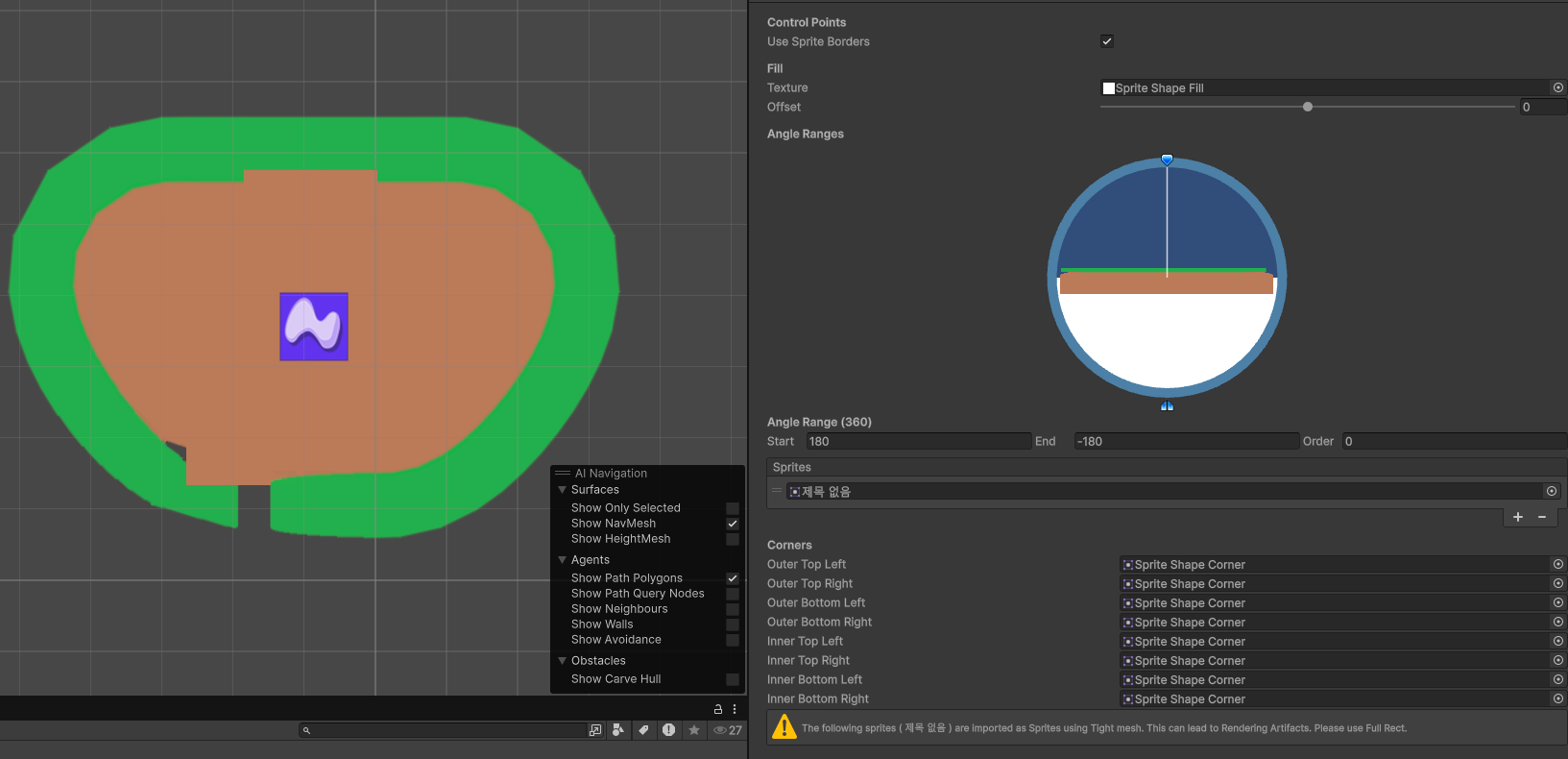Click the yellow warning icon
Viewport: 1568px width, 759px height.
coord(784,727)
